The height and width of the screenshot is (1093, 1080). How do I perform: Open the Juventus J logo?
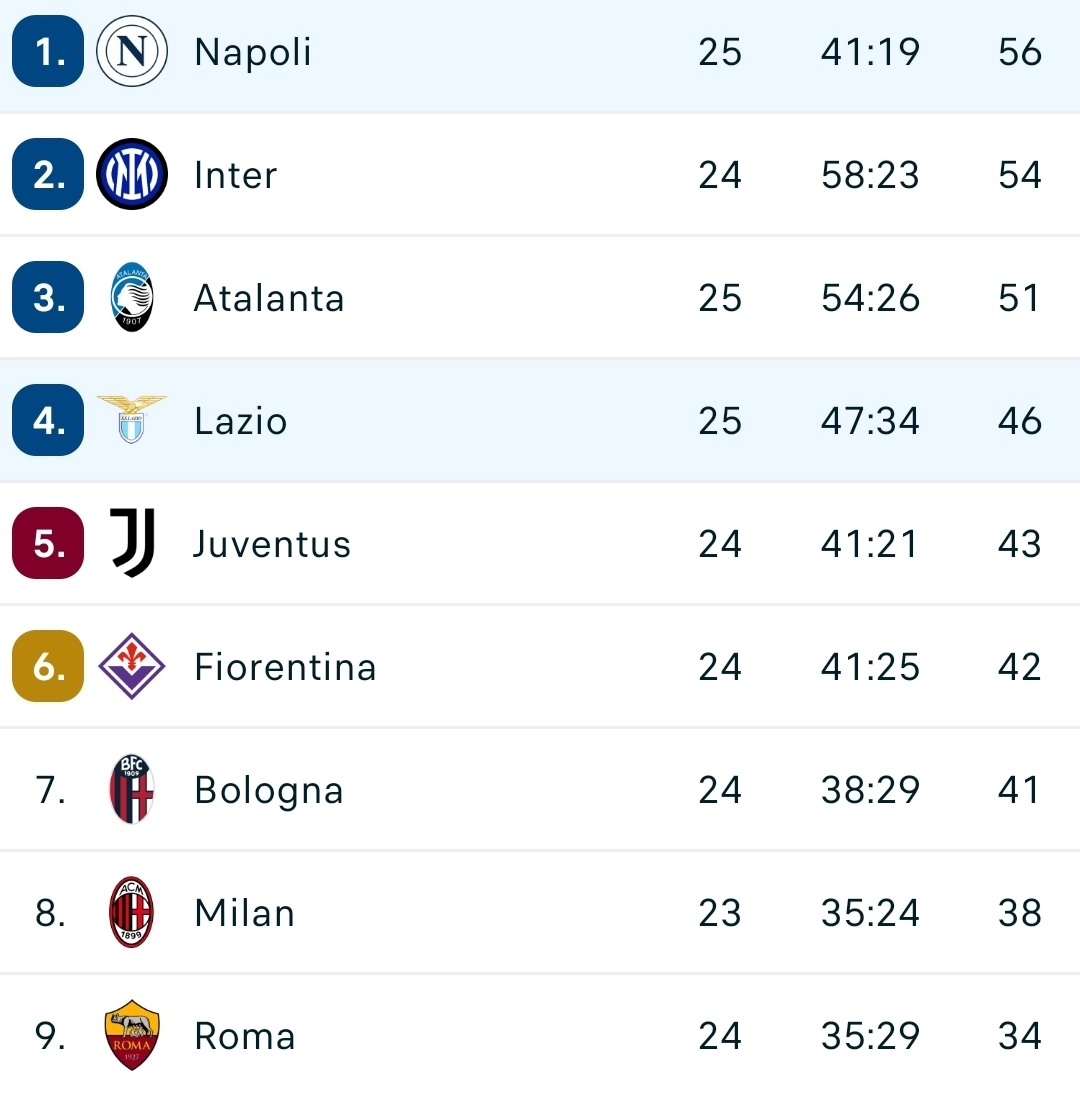(132, 543)
